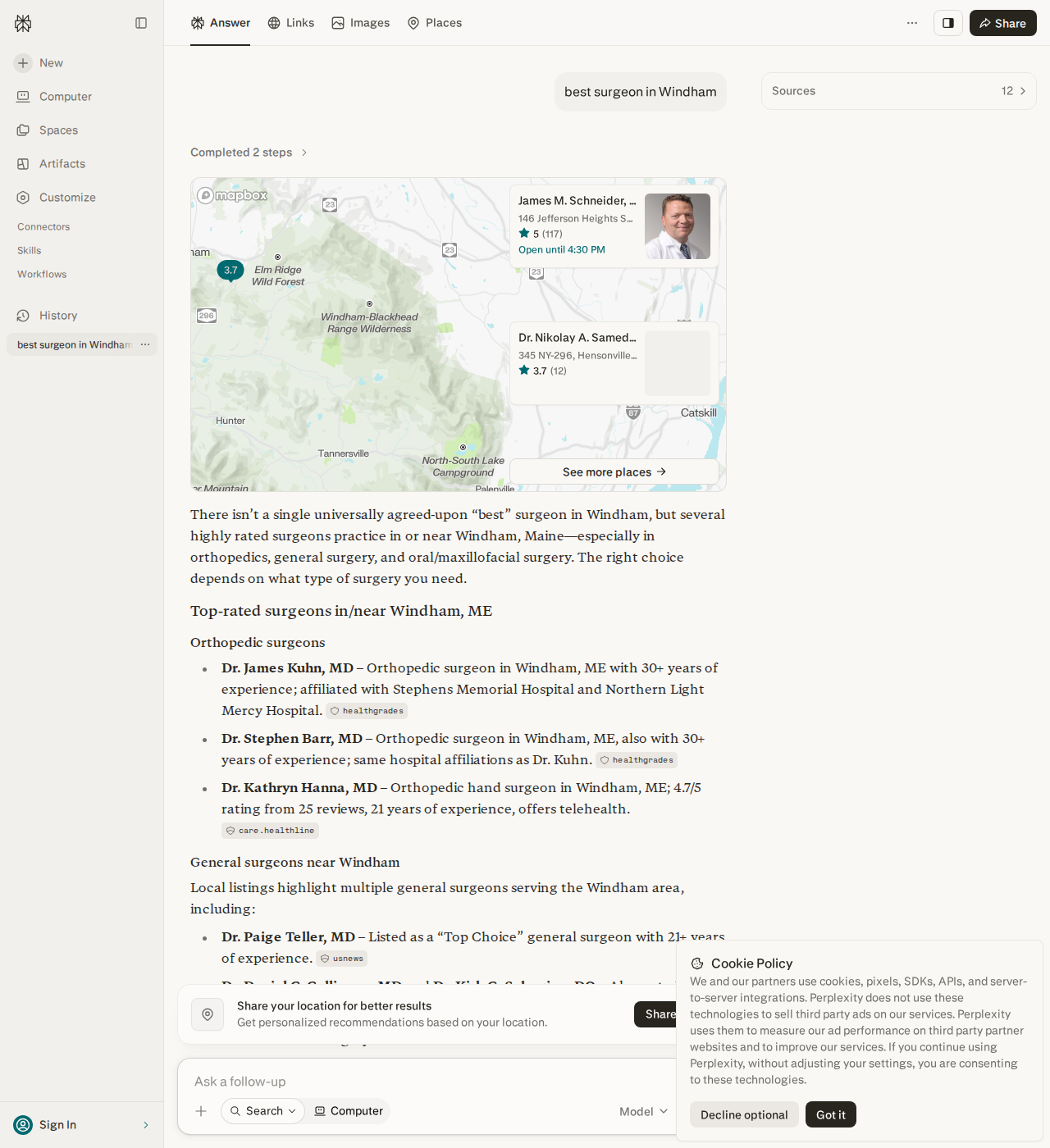This screenshot has height=1148, width=1050.
Task: Collapse the left sidebar panel icon
Action: tap(141, 23)
